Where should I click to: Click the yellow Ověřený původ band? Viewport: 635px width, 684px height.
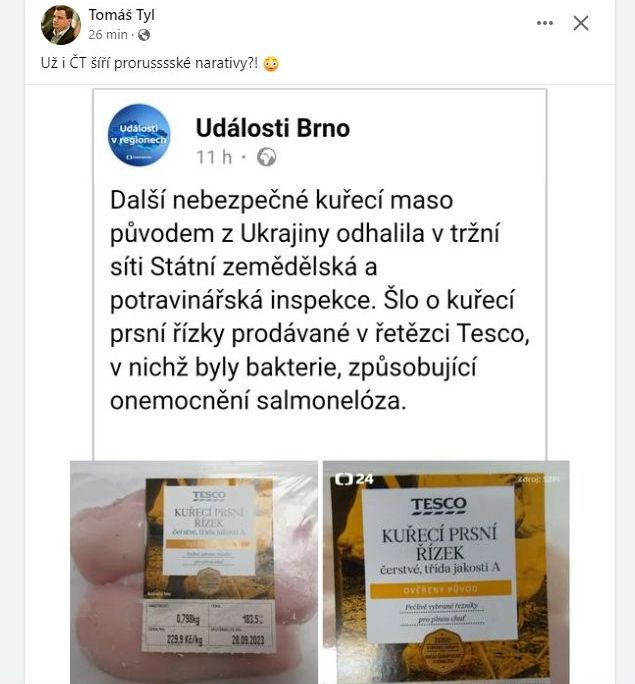click(440, 589)
